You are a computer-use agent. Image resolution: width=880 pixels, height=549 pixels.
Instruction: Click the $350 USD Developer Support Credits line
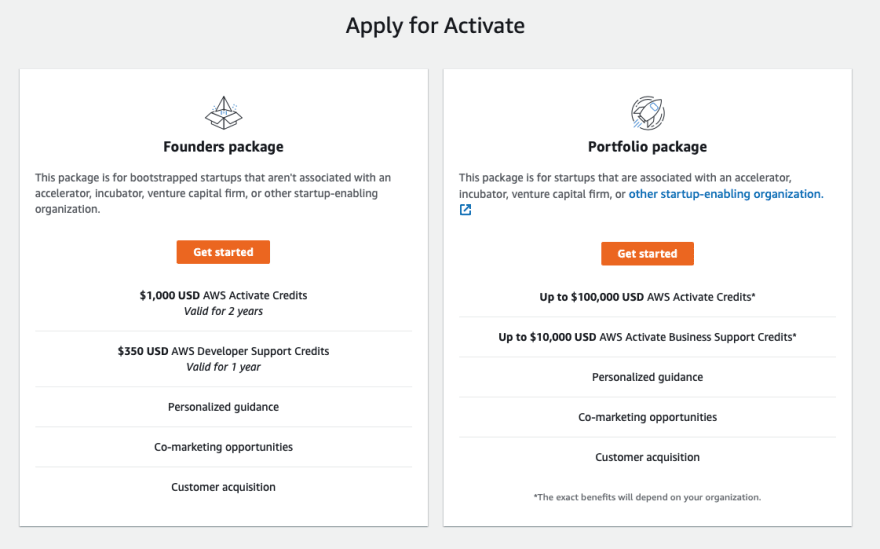pos(223,351)
